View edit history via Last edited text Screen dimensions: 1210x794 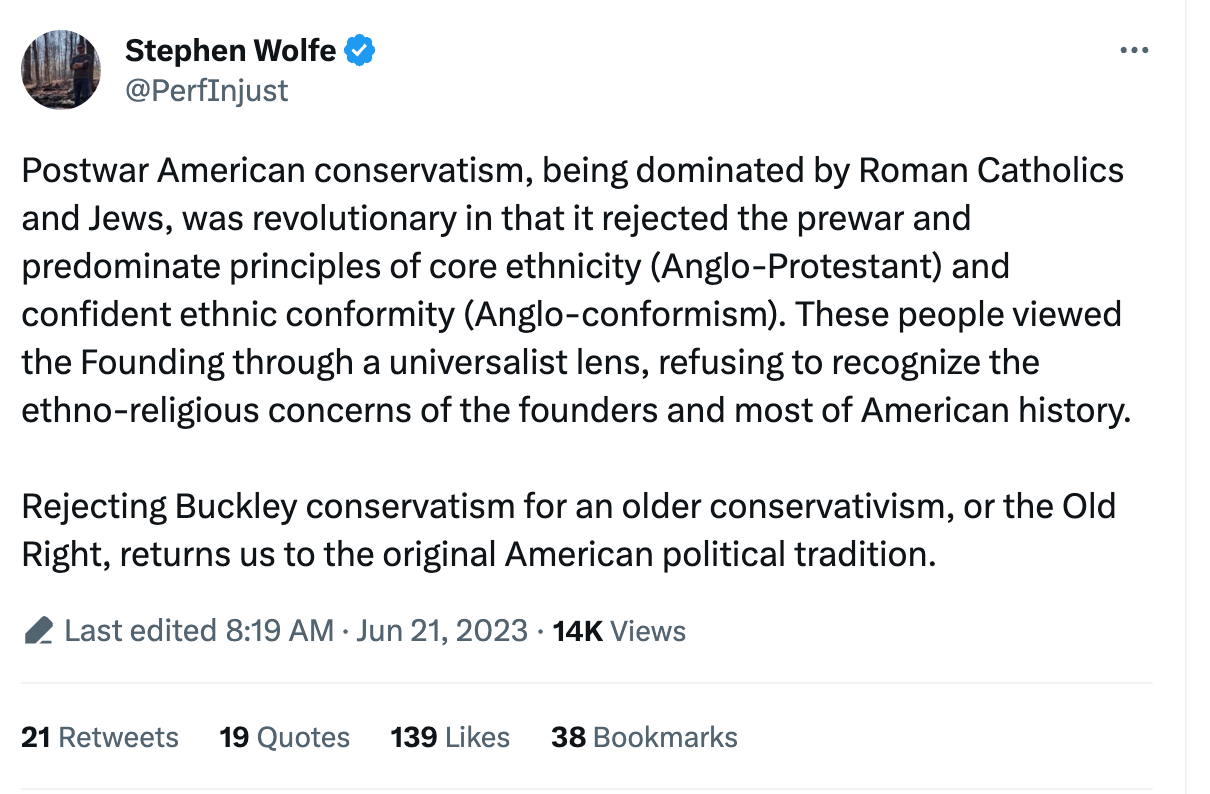click(141, 631)
